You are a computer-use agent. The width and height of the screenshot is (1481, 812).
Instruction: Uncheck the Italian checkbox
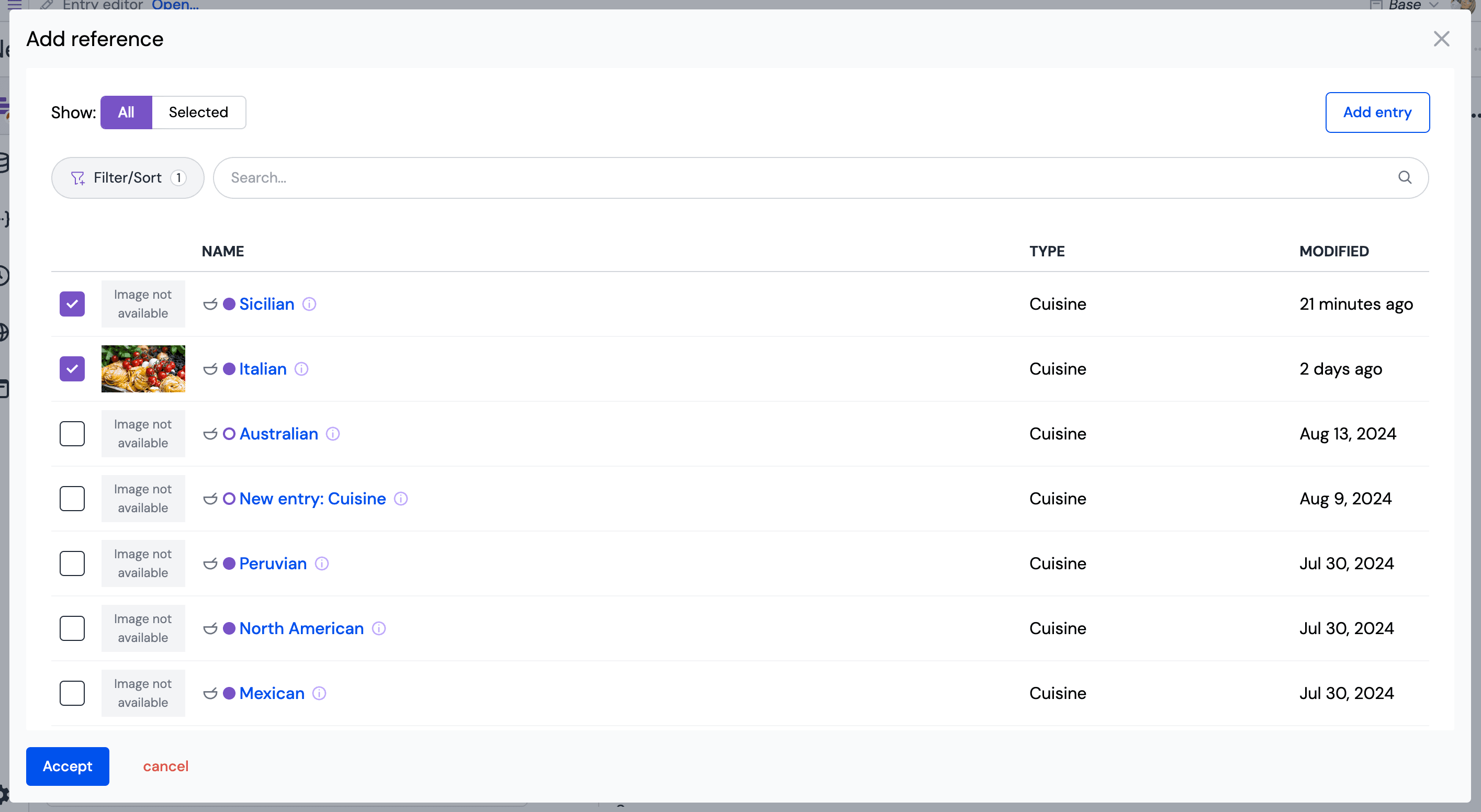(x=72, y=369)
